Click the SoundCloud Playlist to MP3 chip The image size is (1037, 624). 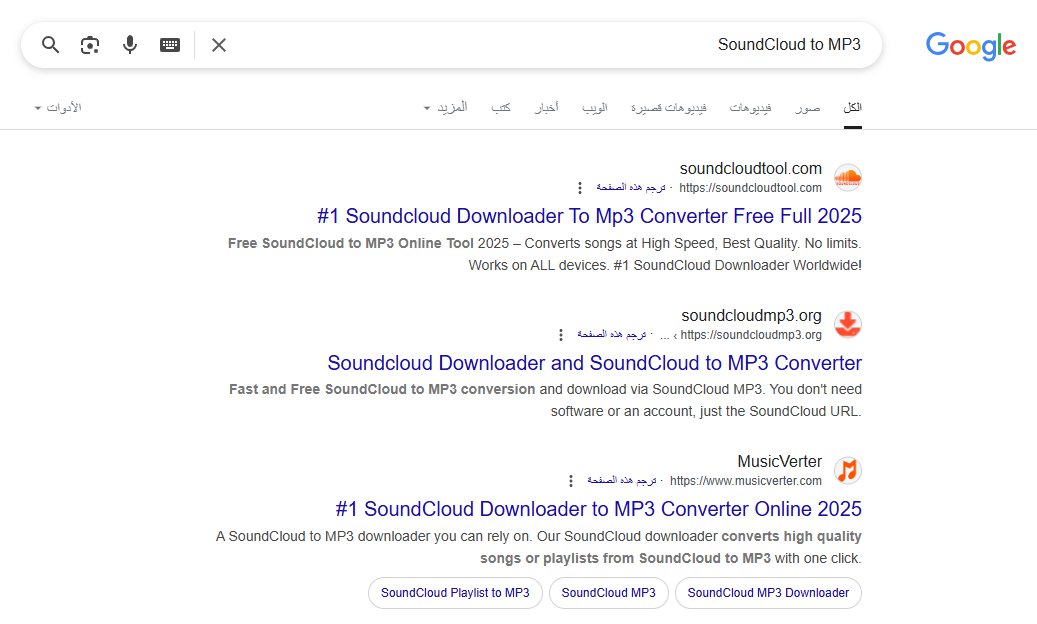[455, 593]
